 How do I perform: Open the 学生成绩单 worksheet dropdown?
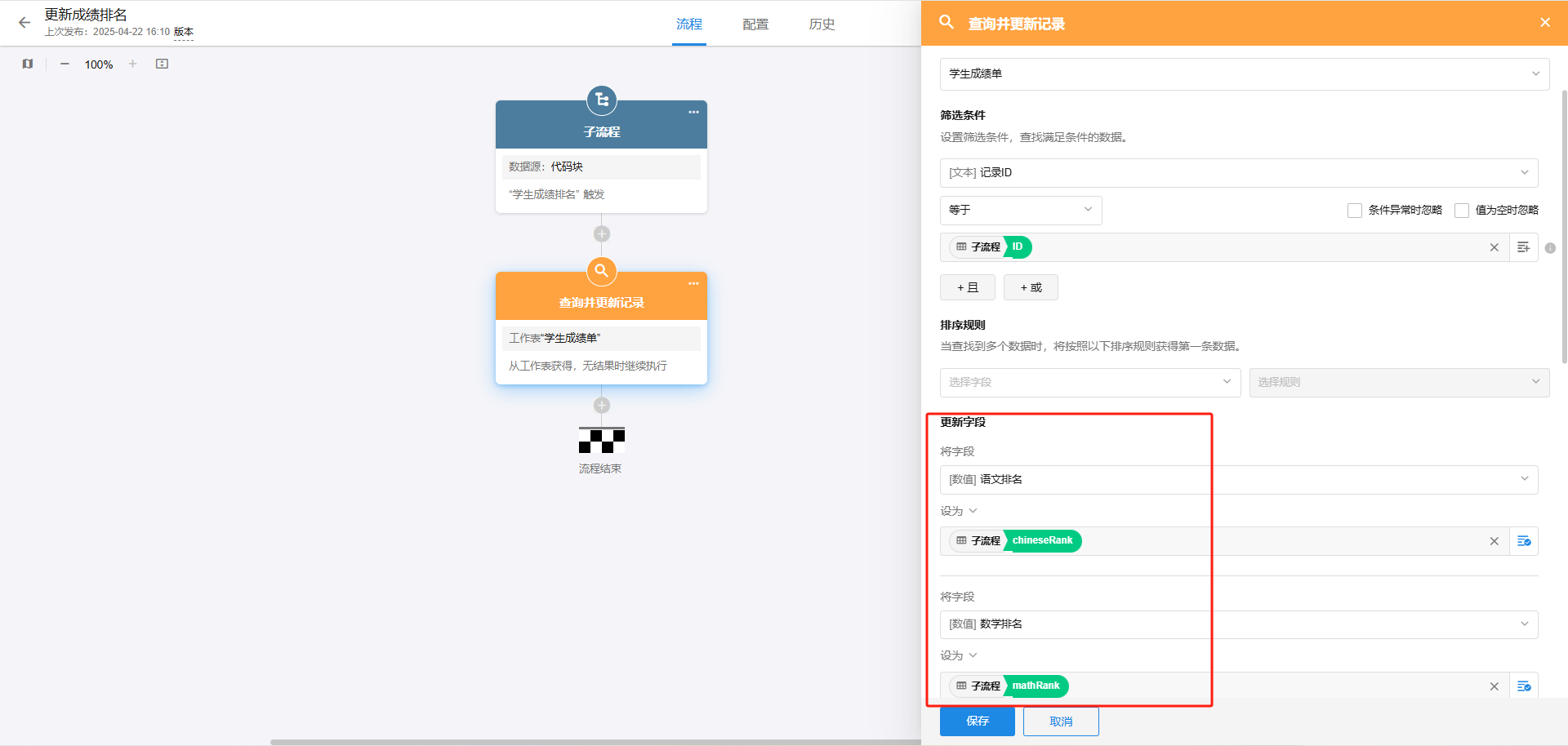tap(1245, 74)
